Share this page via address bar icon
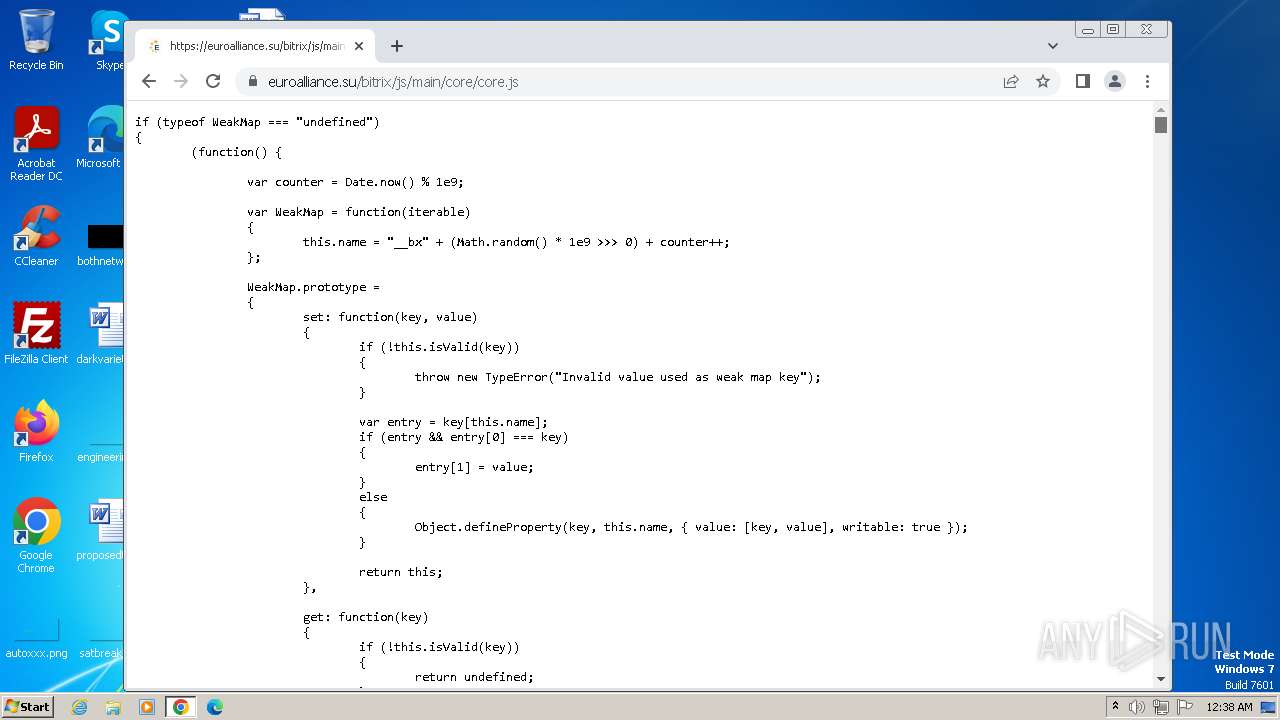The image size is (1280, 720). (x=1011, y=82)
